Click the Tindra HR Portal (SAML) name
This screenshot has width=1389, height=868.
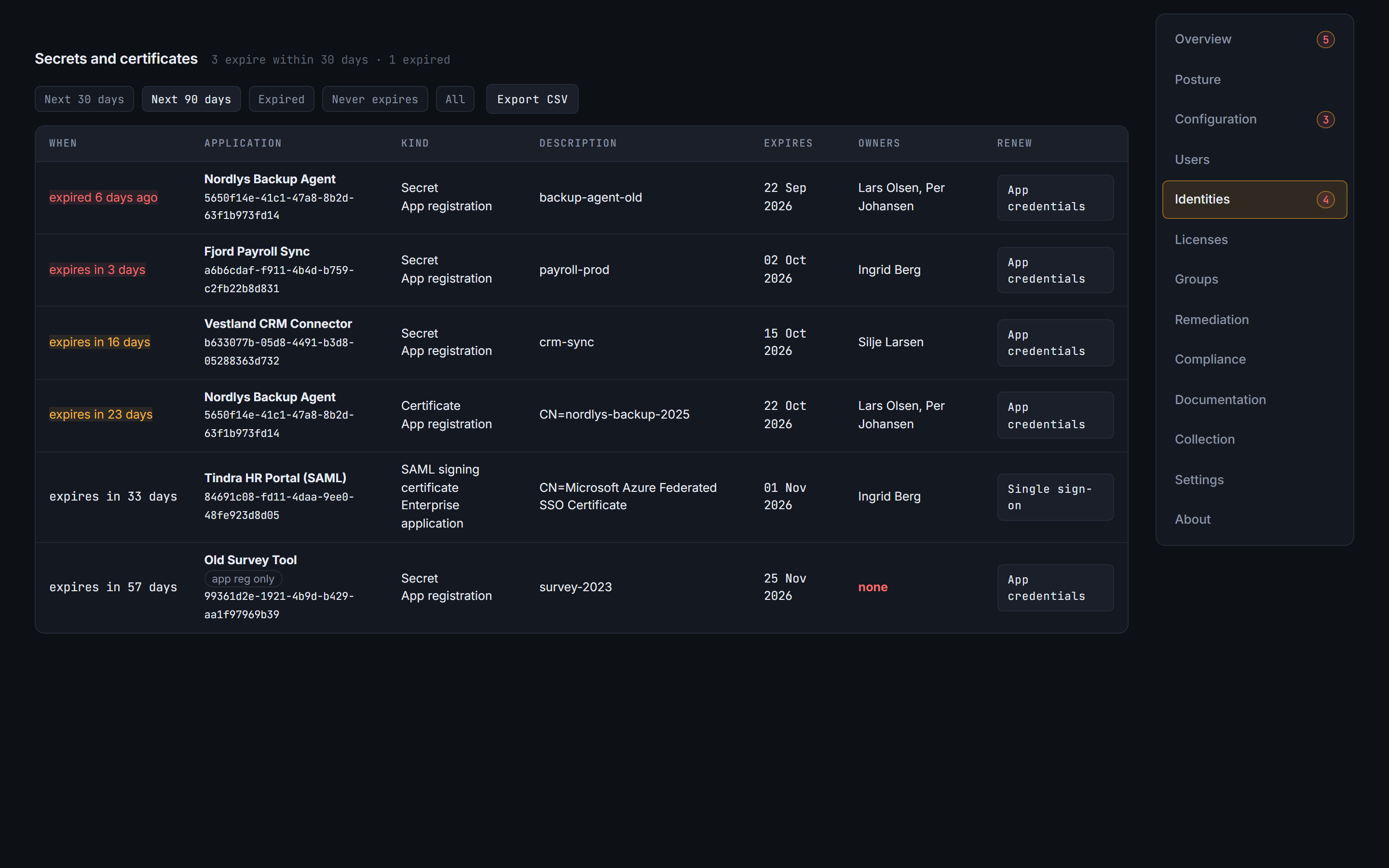tap(275, 477)
